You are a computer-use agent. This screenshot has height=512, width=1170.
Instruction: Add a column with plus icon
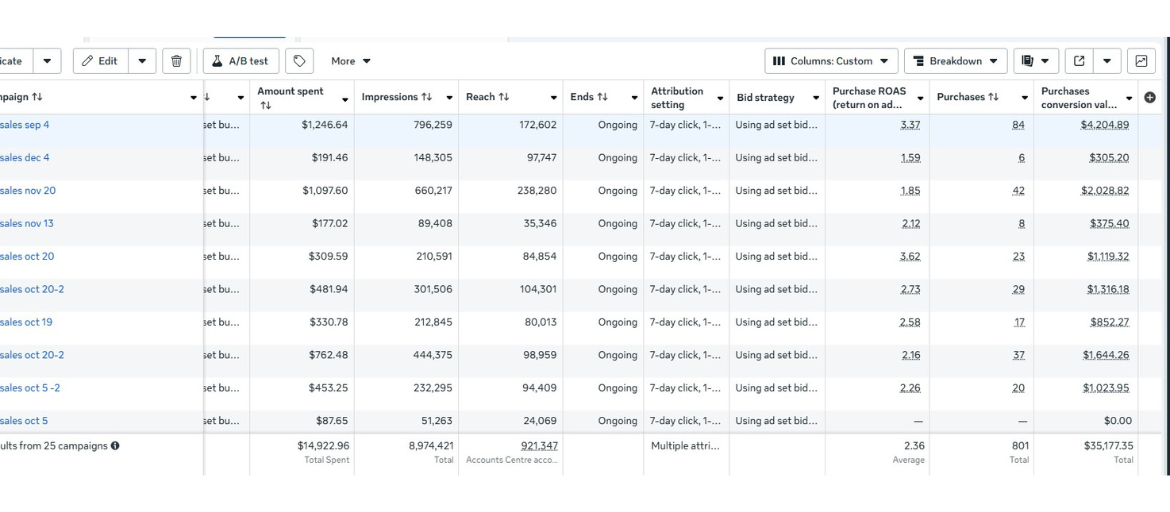pos(1149,97)
